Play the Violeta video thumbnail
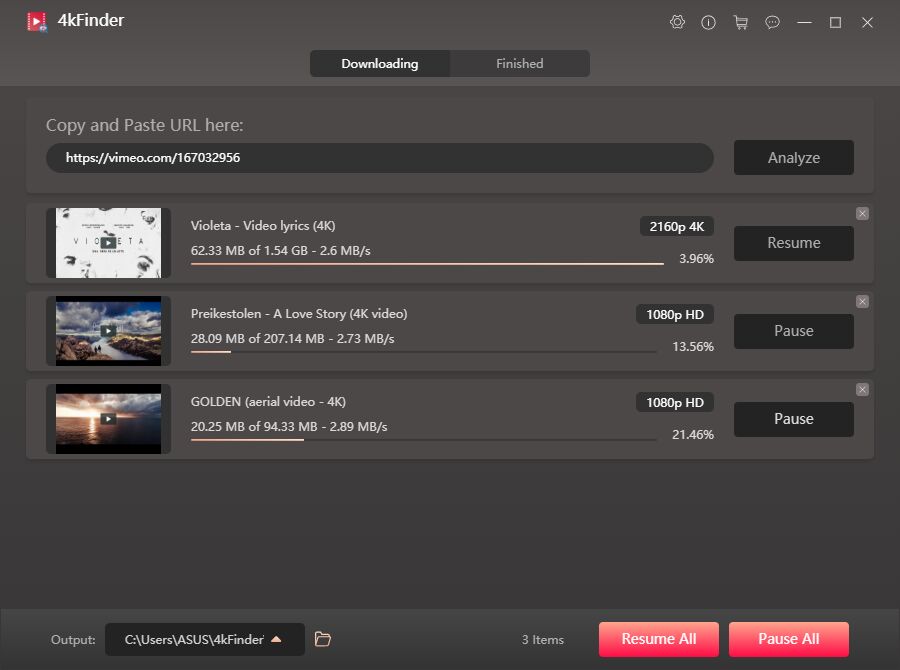 click(x=109, y=243)
